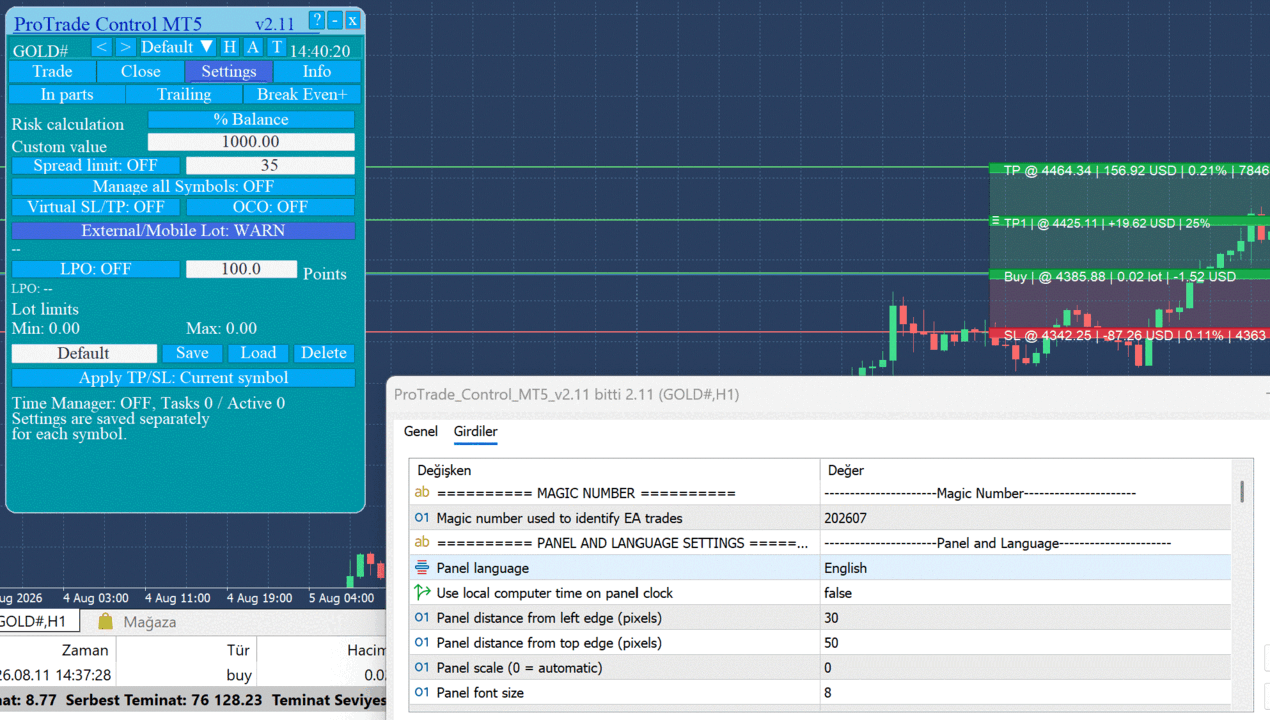Edit LPO points value 100.0
The image size is (1270, 720).
241,269
